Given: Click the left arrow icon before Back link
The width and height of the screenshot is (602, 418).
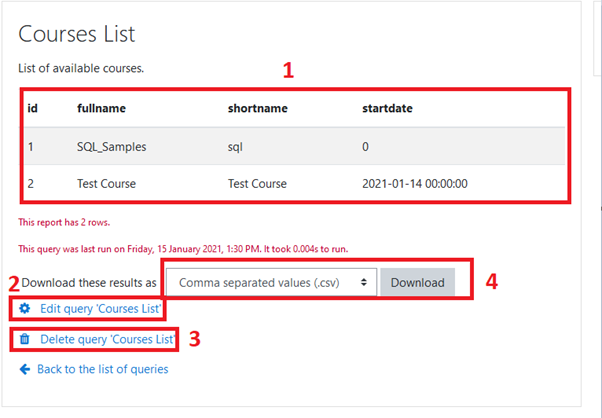Looking at the screenshot, I should coord(25,369).
